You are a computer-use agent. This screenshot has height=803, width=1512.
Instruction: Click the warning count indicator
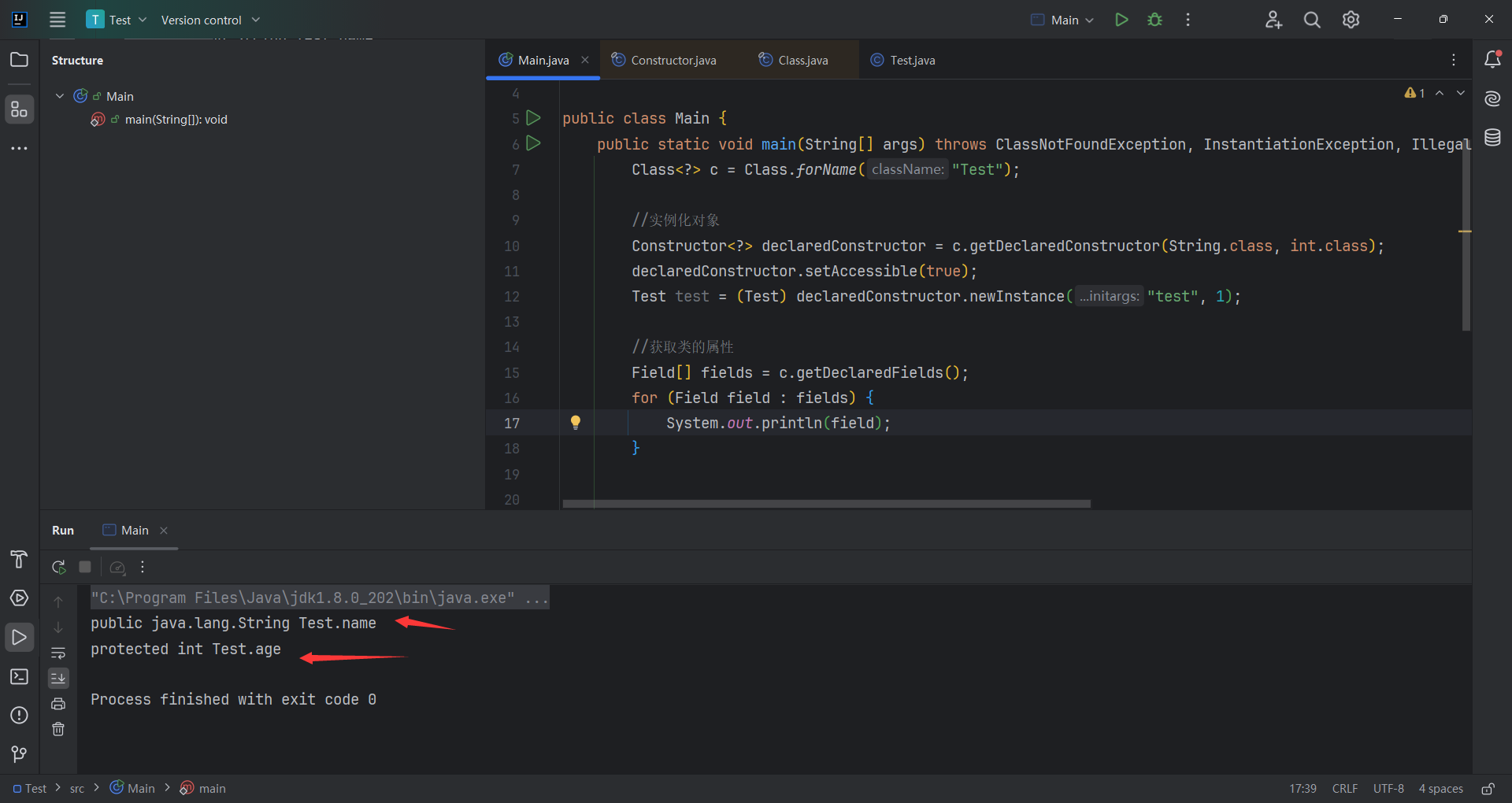[1415, 93]
